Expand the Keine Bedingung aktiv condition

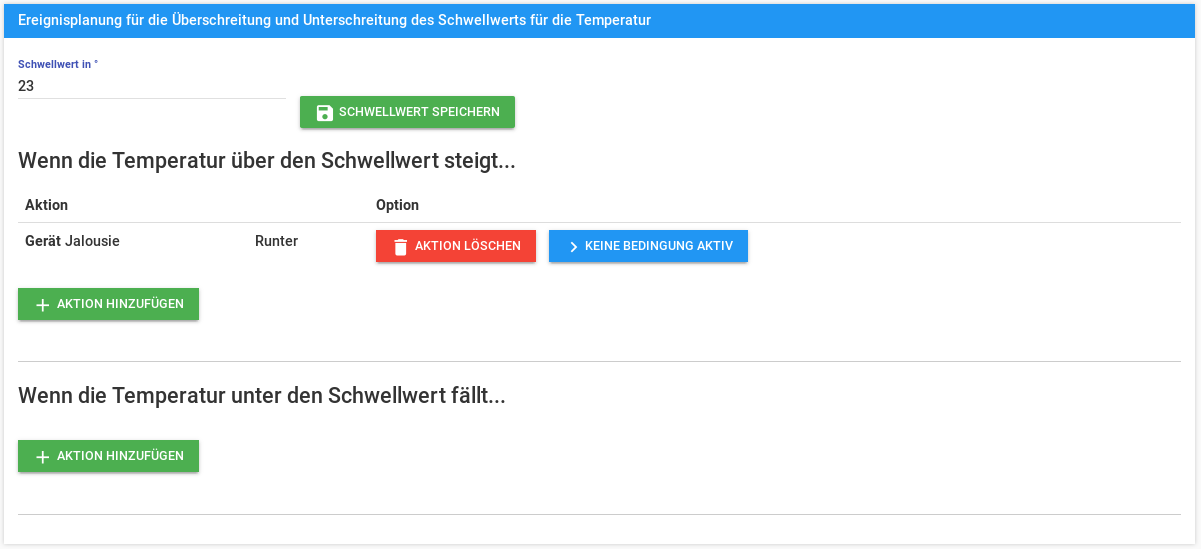point(648,246)
